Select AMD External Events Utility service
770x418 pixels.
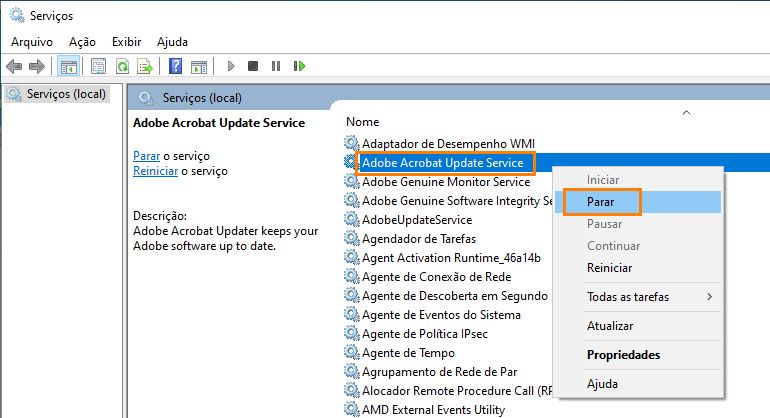click(x=433, y=410)
